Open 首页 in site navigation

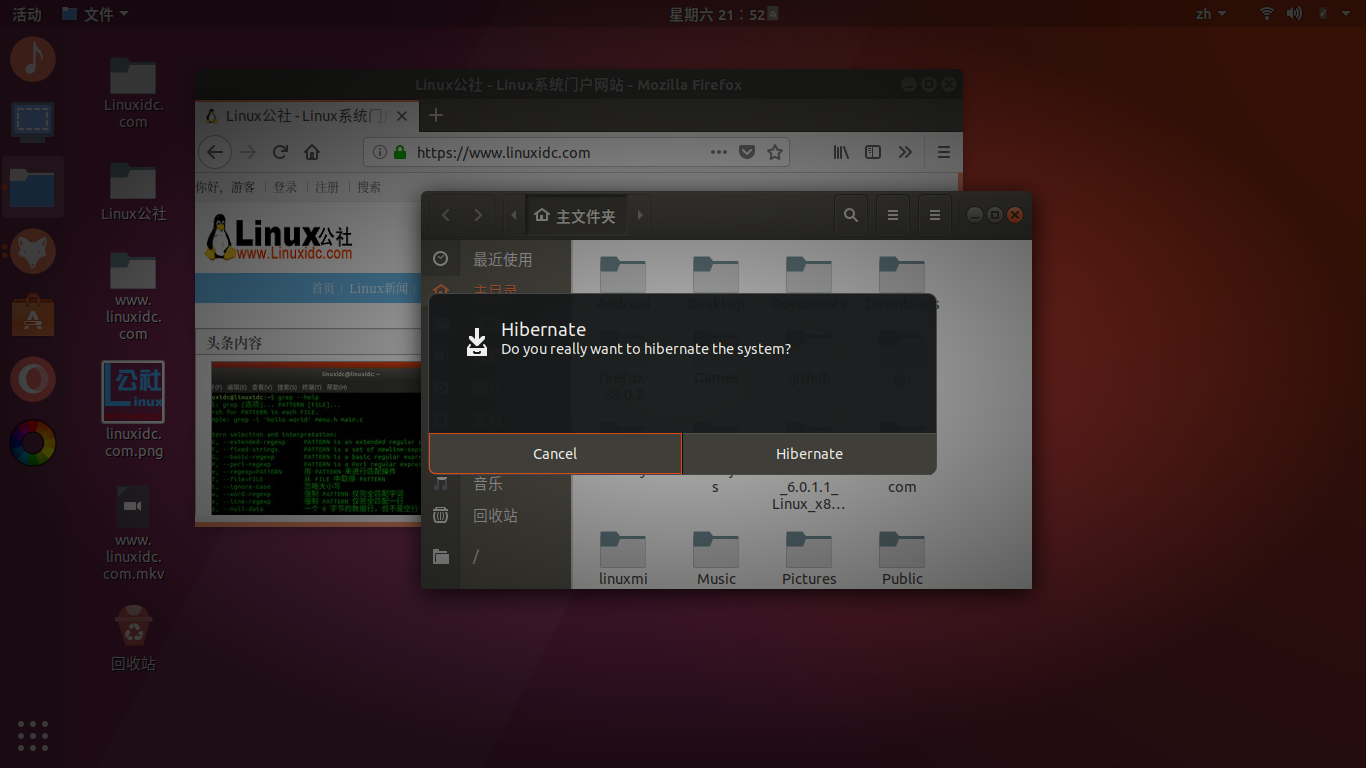323,288
